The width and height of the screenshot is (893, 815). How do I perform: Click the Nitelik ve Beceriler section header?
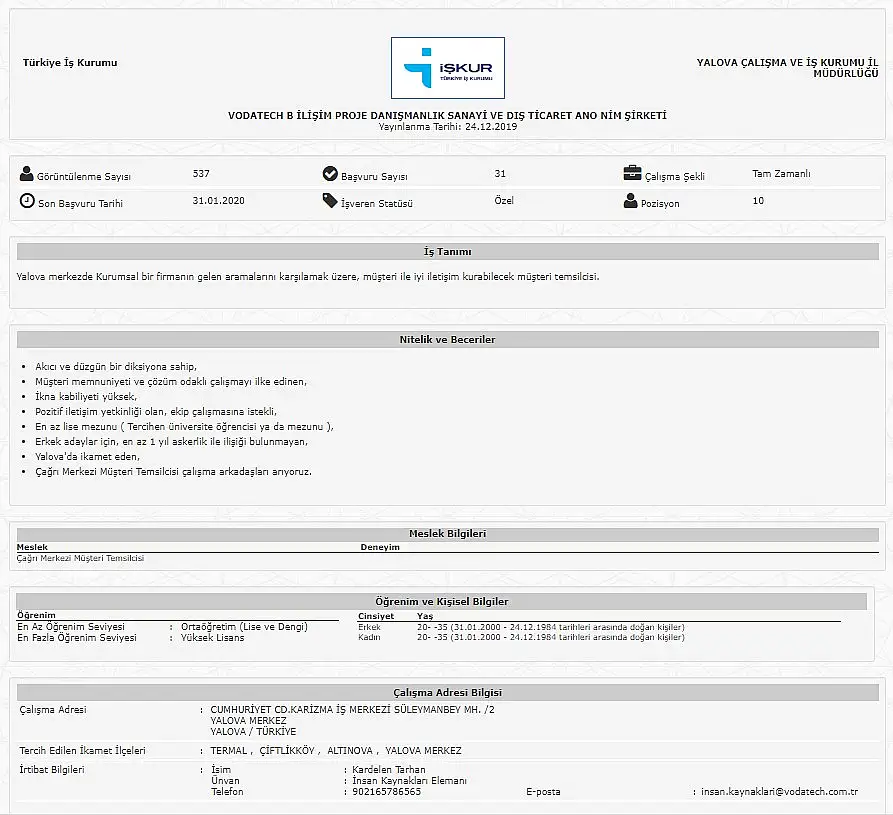pyautogui.click(x=448, y=339)
